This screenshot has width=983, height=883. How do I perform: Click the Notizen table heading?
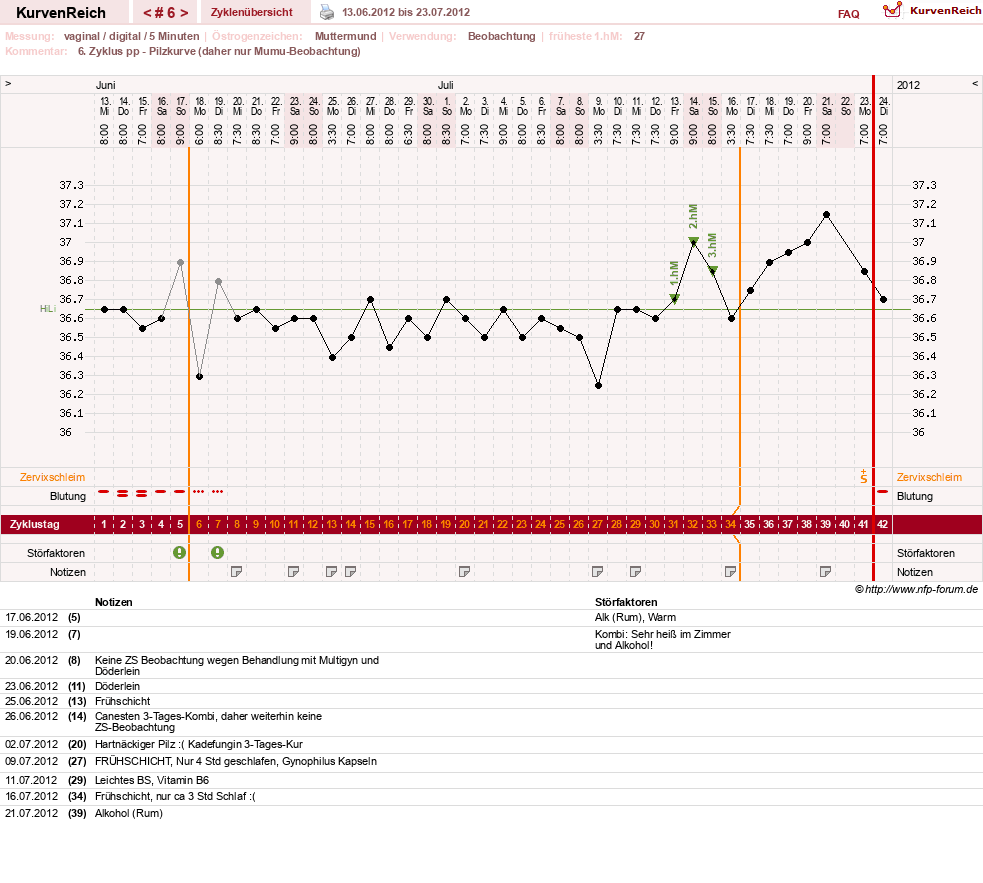click(113, 602)
